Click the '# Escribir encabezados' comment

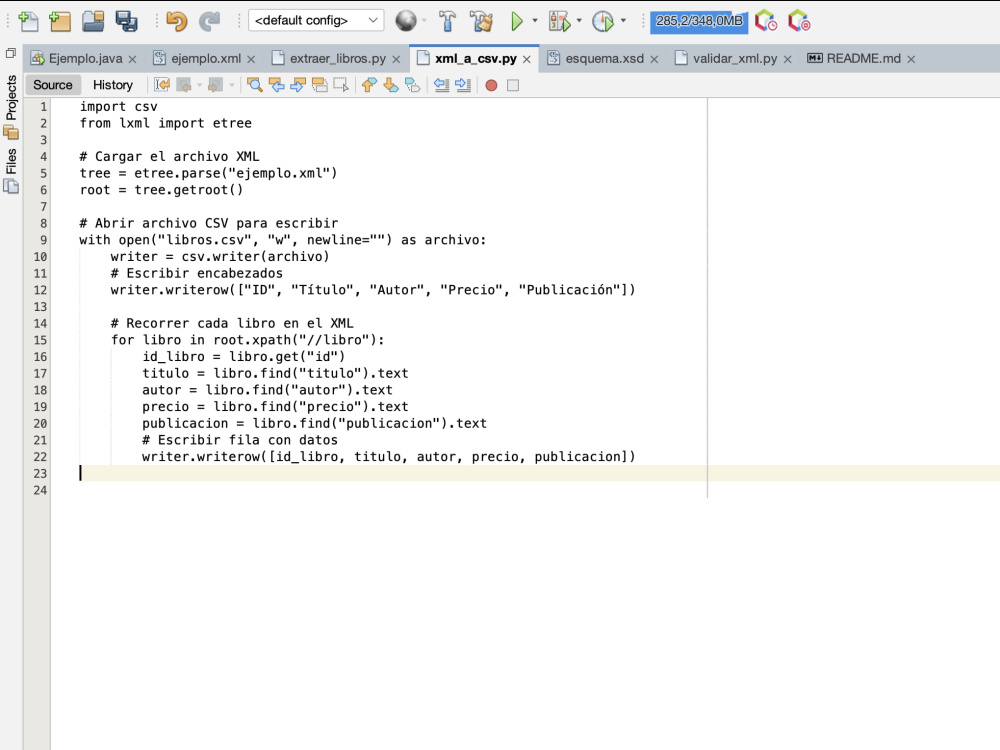point(196,273)
